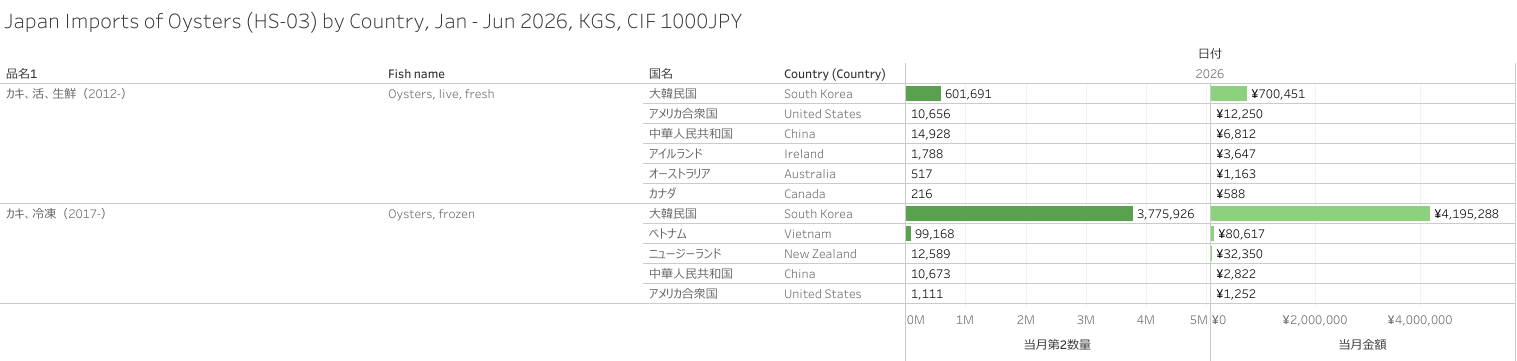This screenshot has height=361, width=1517.
Task: Click the Fish name column header
Action: [x=416, y=74]
